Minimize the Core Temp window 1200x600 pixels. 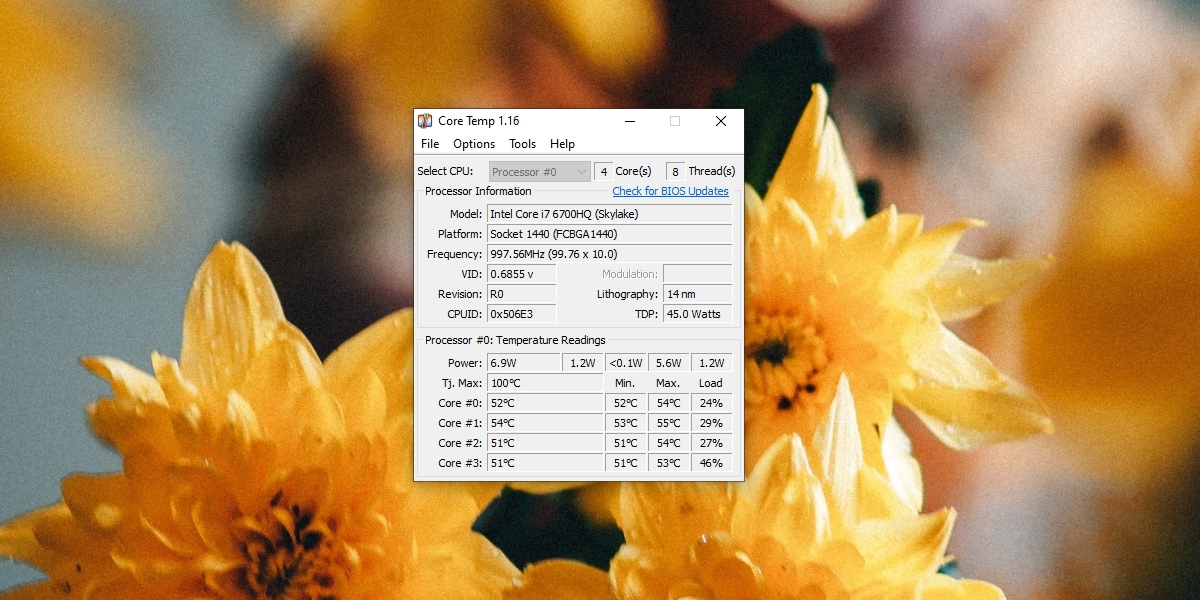pyautogui.click(x=630, y=121)
